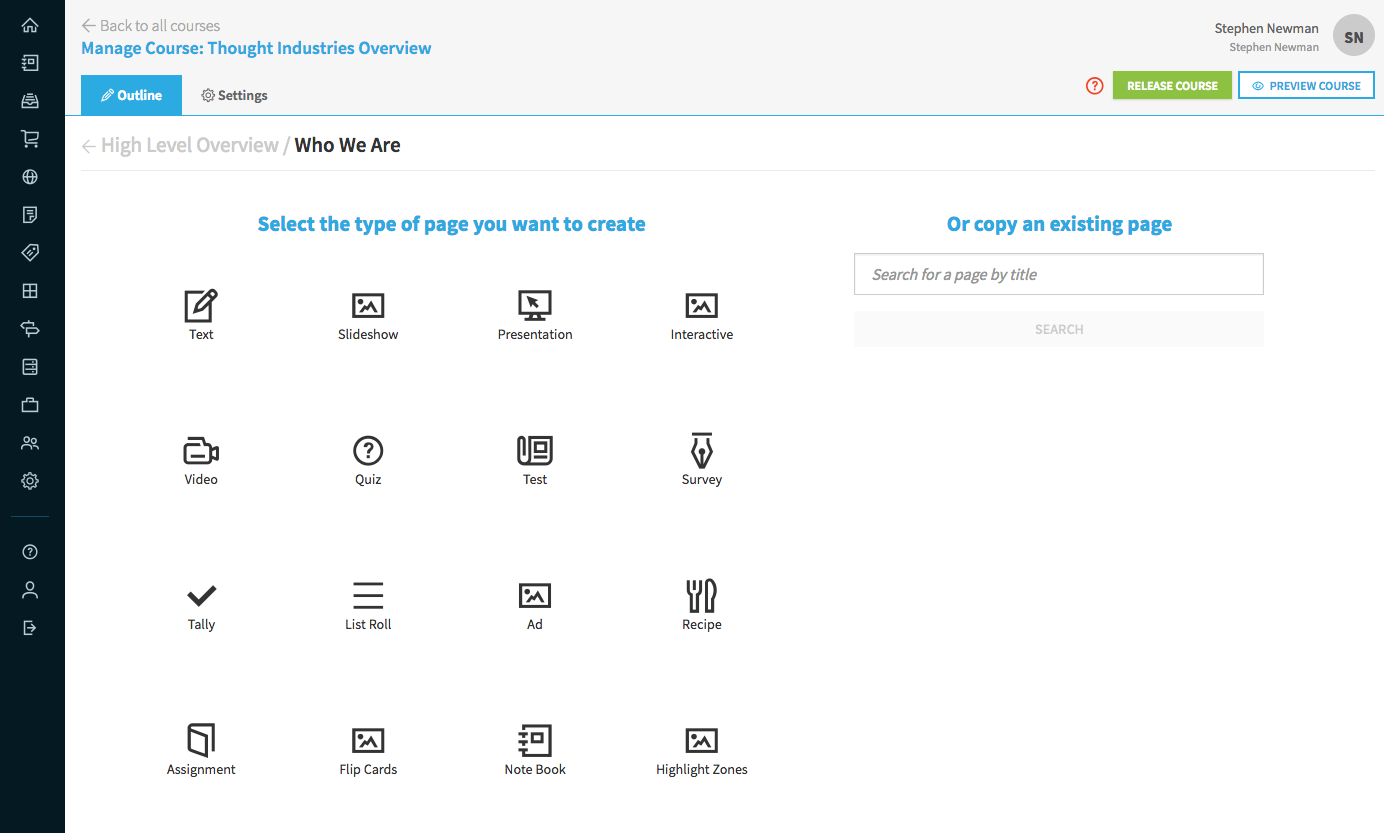Choose the List Roll page type
Screen dimensions: 1384x833
(368, 596)
